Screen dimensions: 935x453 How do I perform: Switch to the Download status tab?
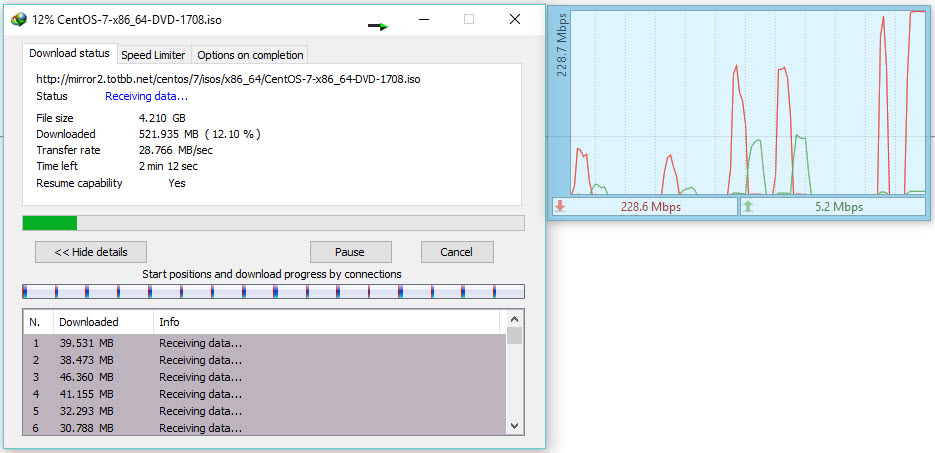69,53
